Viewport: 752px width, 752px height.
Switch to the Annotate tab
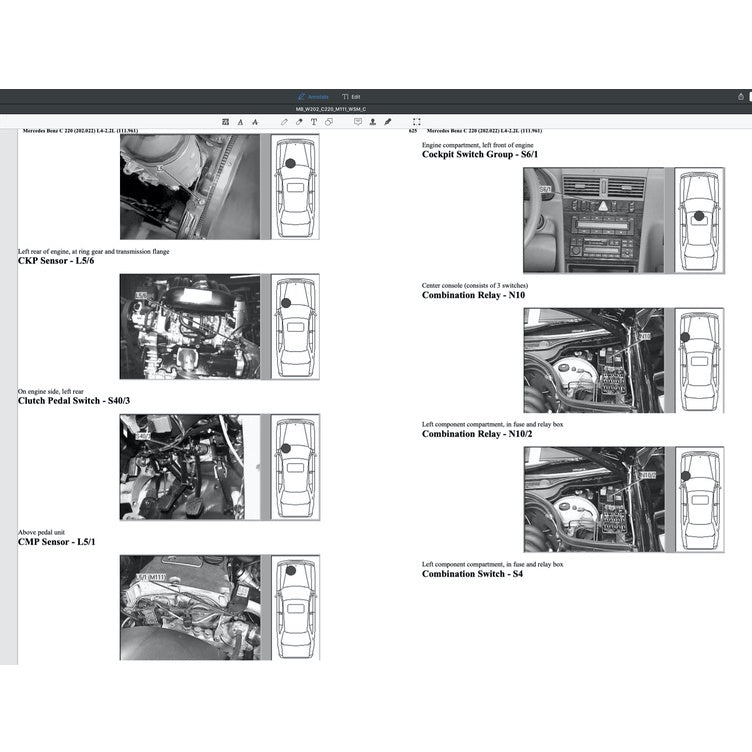click(x=313, y=97)
